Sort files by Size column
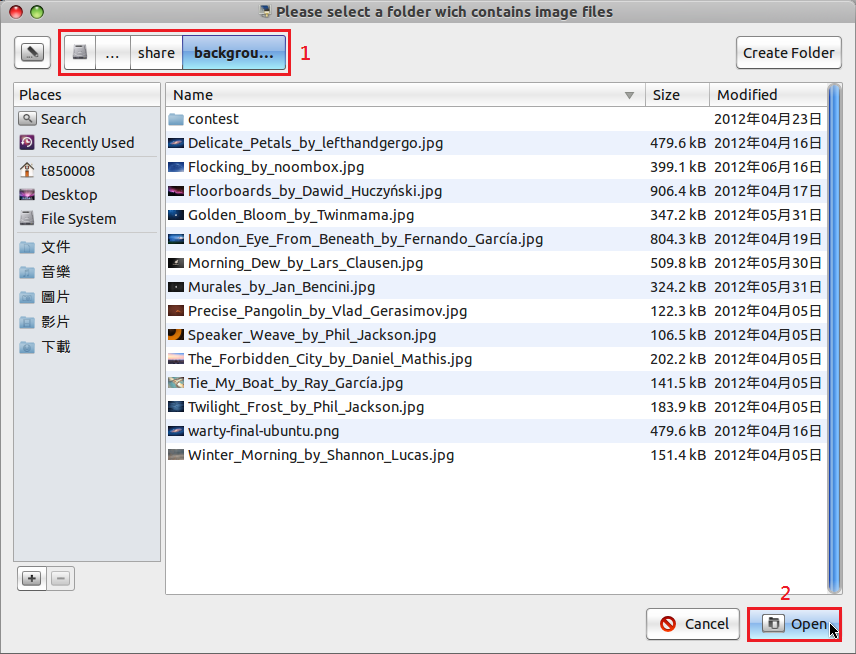The width and height of the screenshot is (856, 654). 677,95
